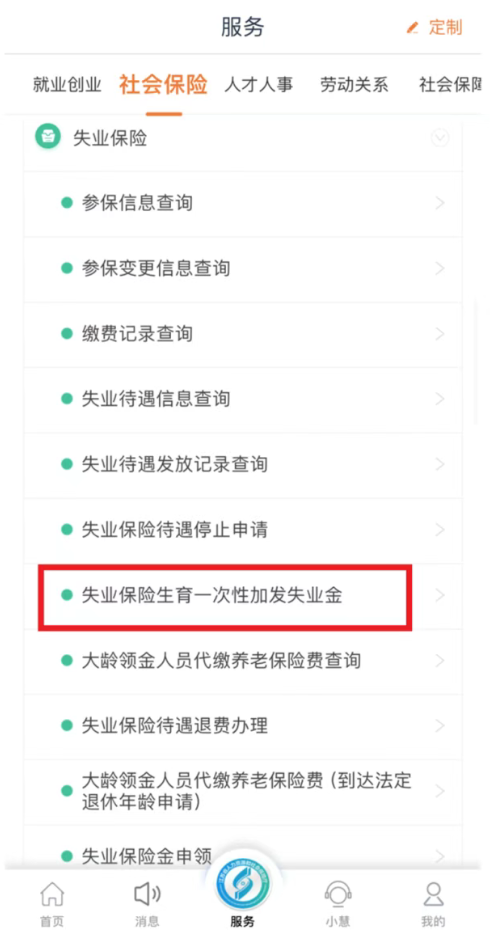
Task: Tap 失业保险待遇停止申请
Action: tap(243, 530)
